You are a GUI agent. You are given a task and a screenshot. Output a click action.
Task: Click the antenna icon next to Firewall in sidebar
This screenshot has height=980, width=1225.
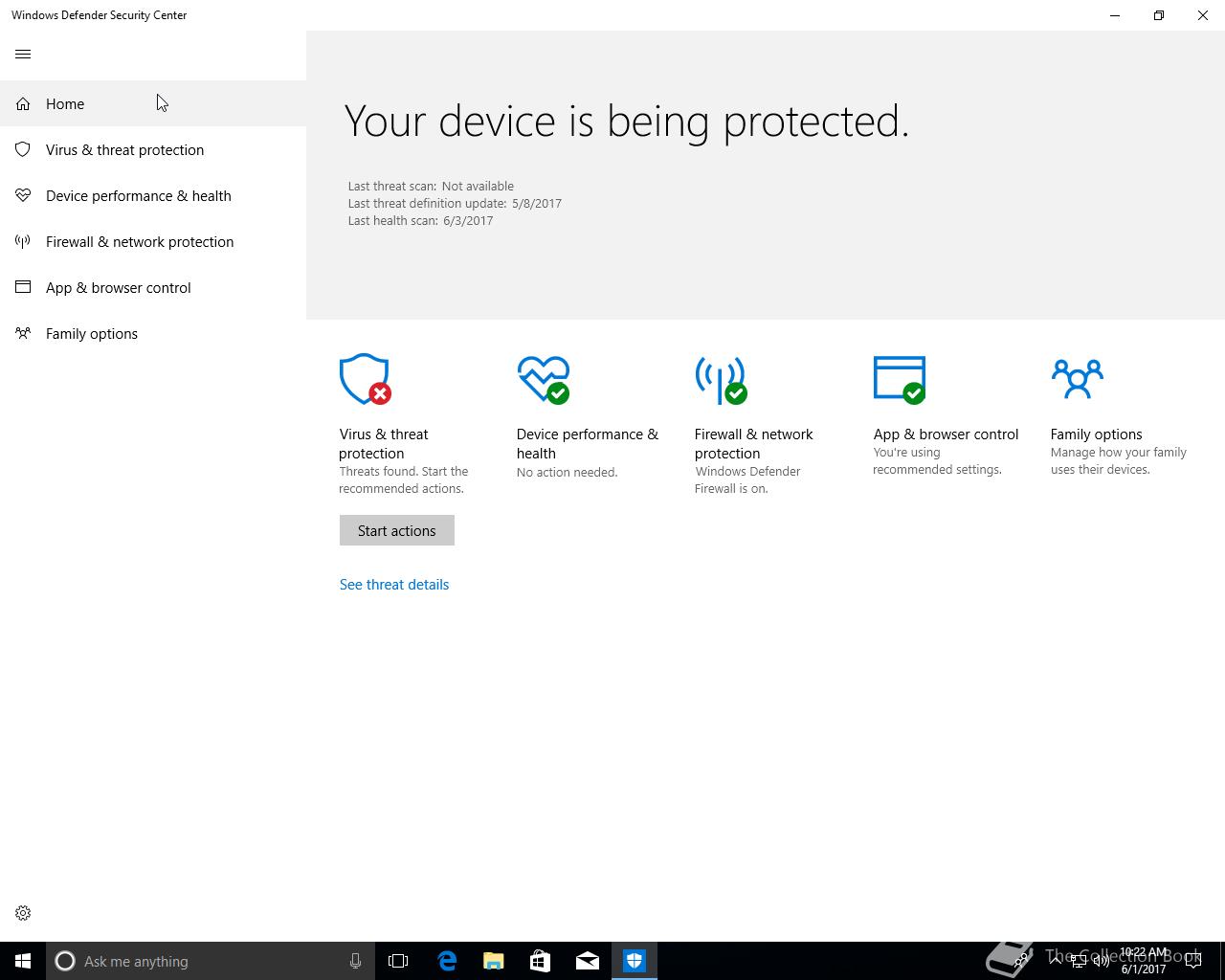pyautogui.click(x=23, y=241)
